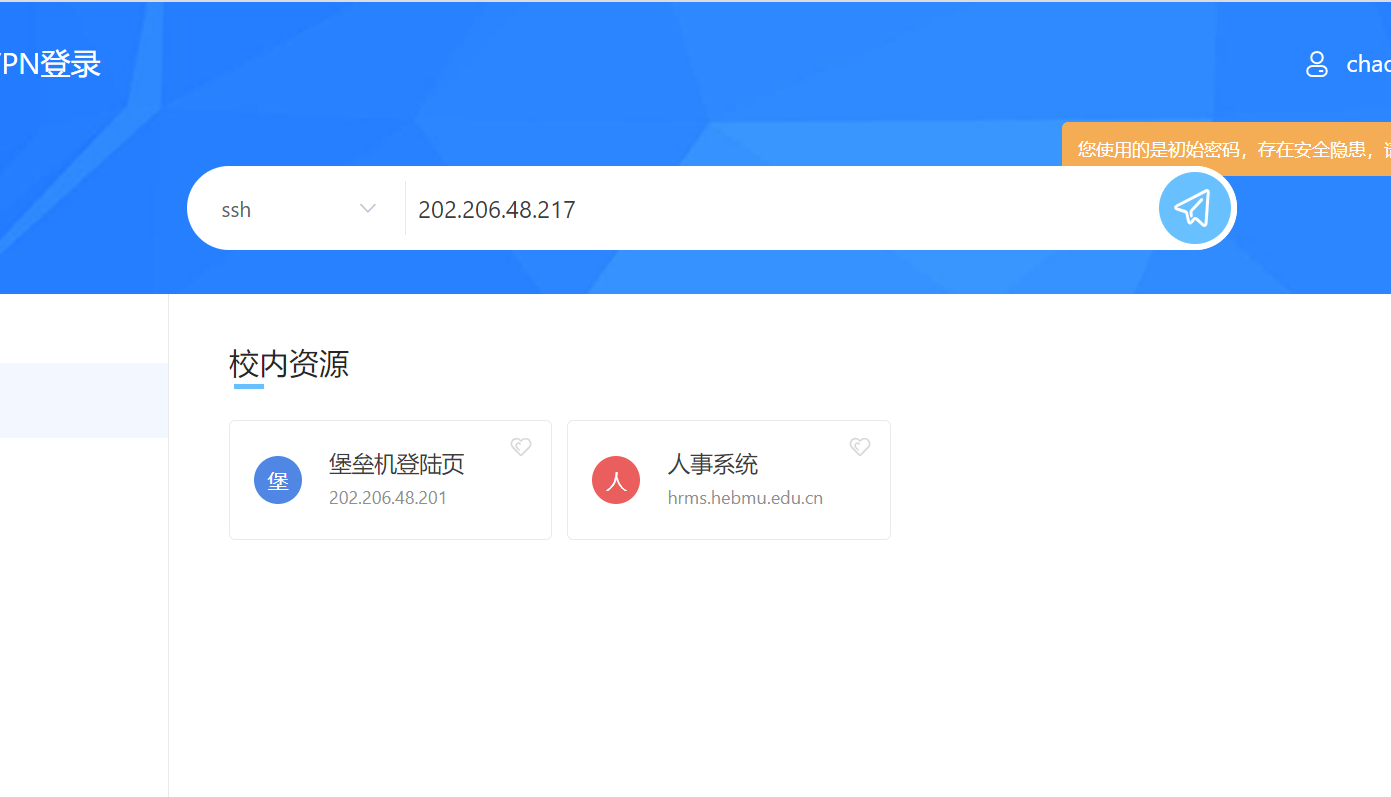Click the 堡 icon on 堡垒机登陆页 card
Screen dimensions: 1391x797
pyautogui.click(x=277, y=479)
